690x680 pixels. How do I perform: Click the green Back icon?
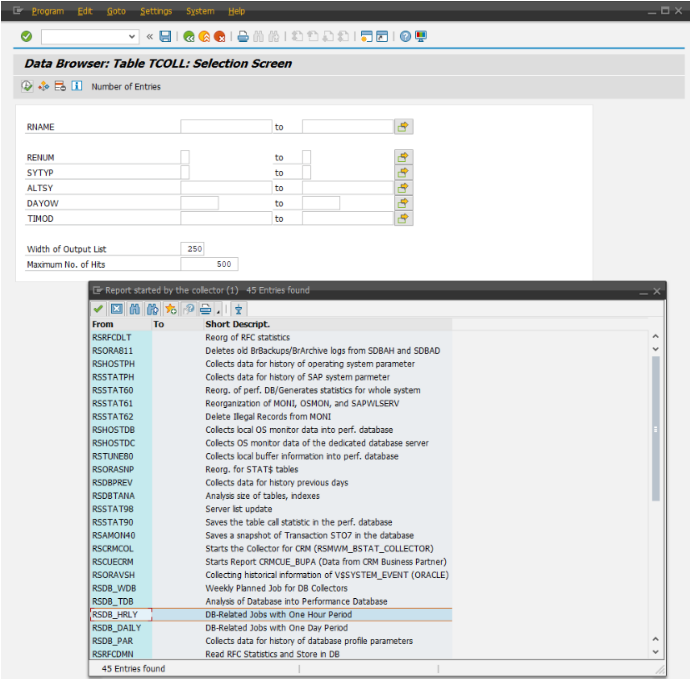(x=189, y=36)
